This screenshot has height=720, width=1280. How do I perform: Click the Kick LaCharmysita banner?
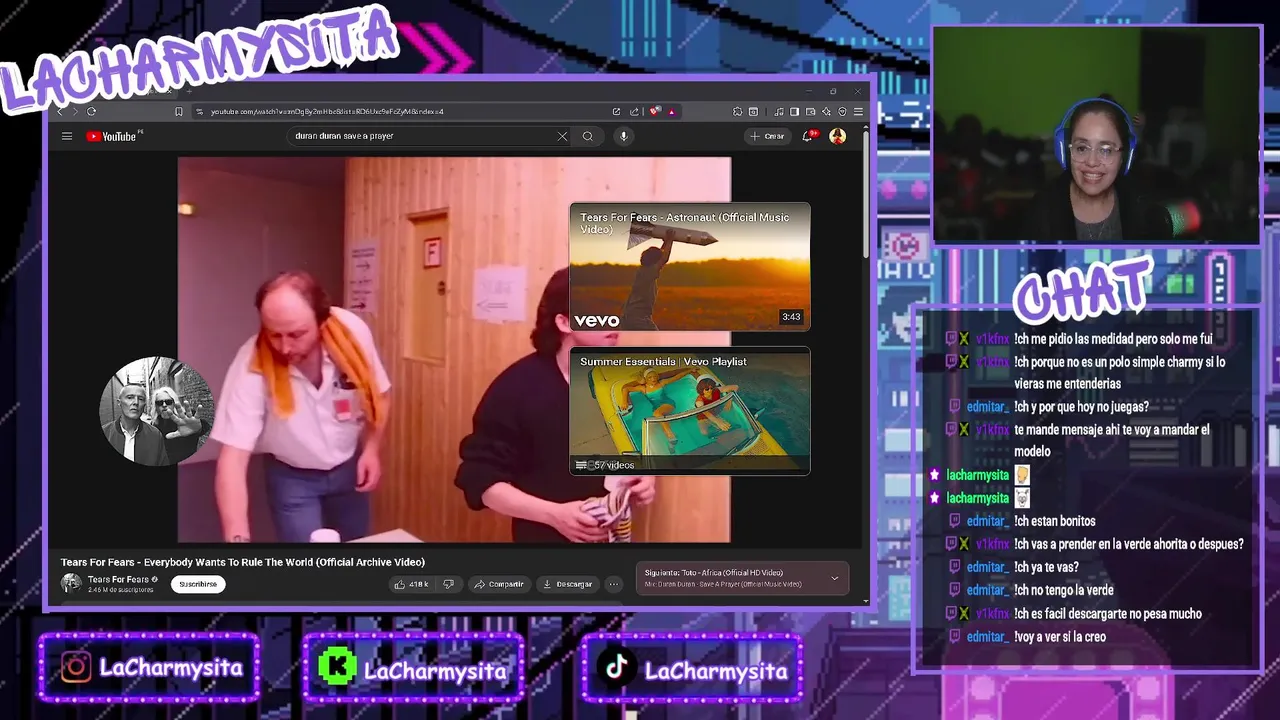413,668
